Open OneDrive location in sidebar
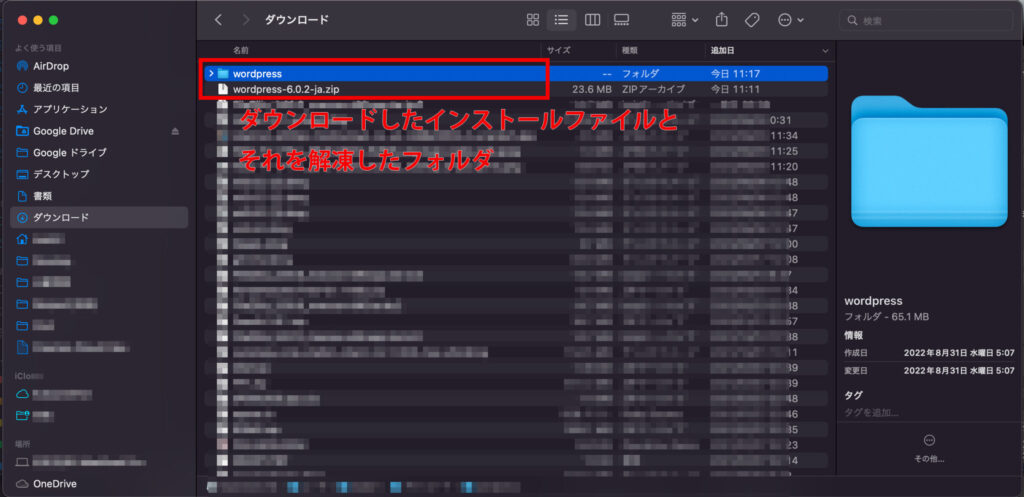This screenshot has width=1024, height=497. click(55, 484)
